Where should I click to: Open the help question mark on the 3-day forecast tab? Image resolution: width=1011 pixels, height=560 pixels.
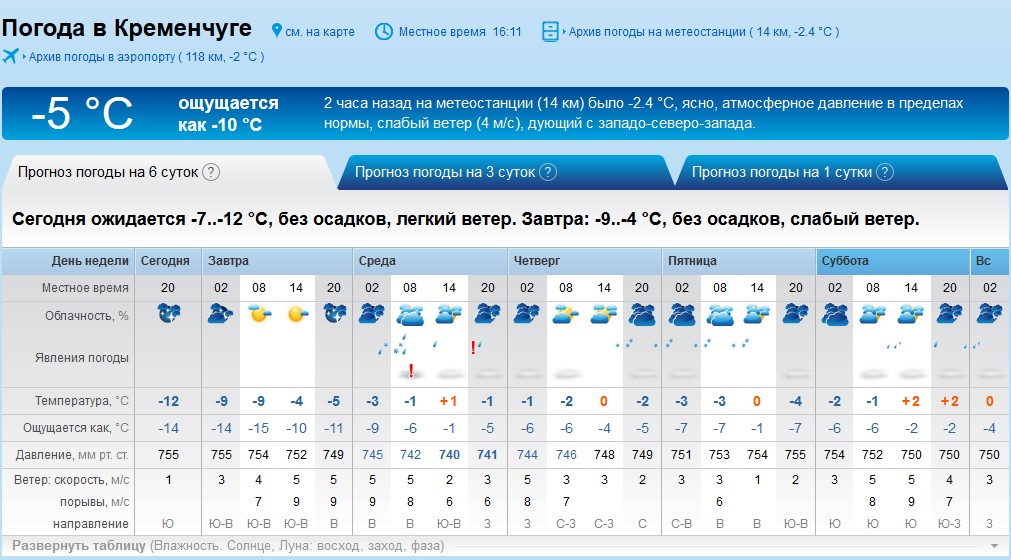[547, 172]
